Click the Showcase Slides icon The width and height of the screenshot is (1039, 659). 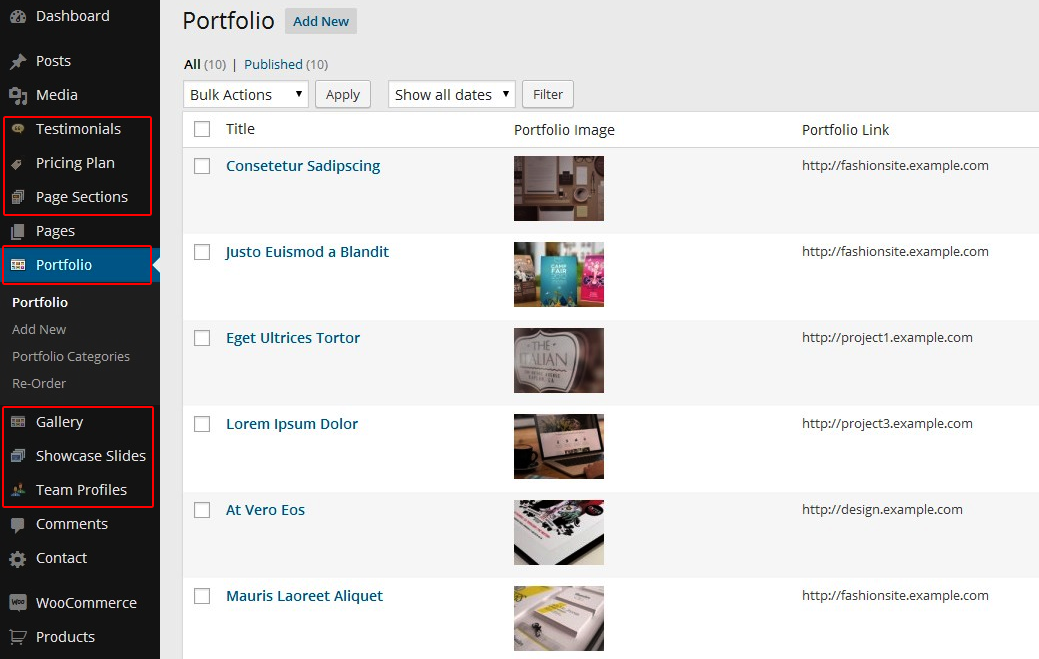click(x=18, y=456)
